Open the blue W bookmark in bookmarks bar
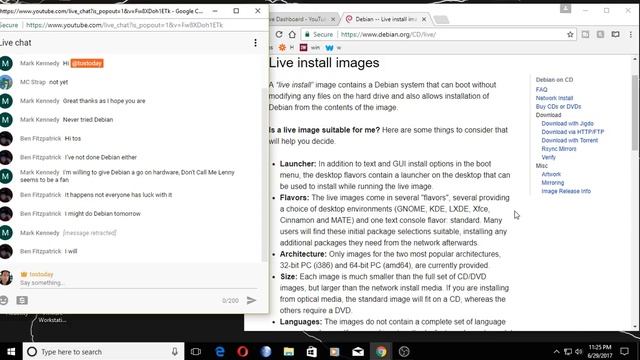640x360 pixels. [329, 48]
